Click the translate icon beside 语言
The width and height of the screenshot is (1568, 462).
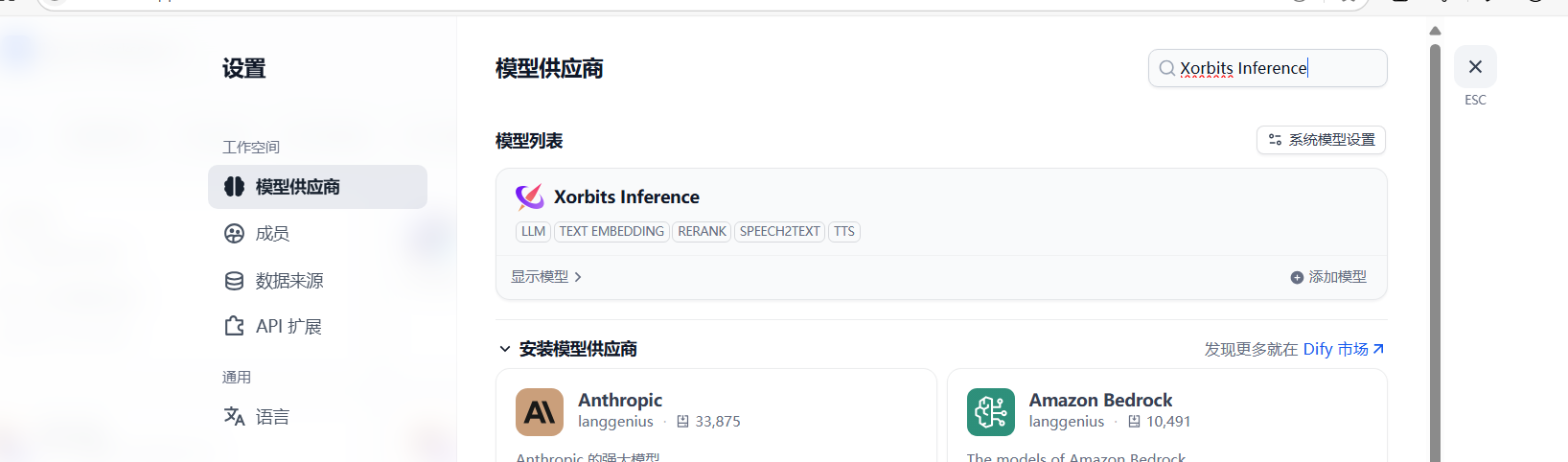tap(234, 416)
